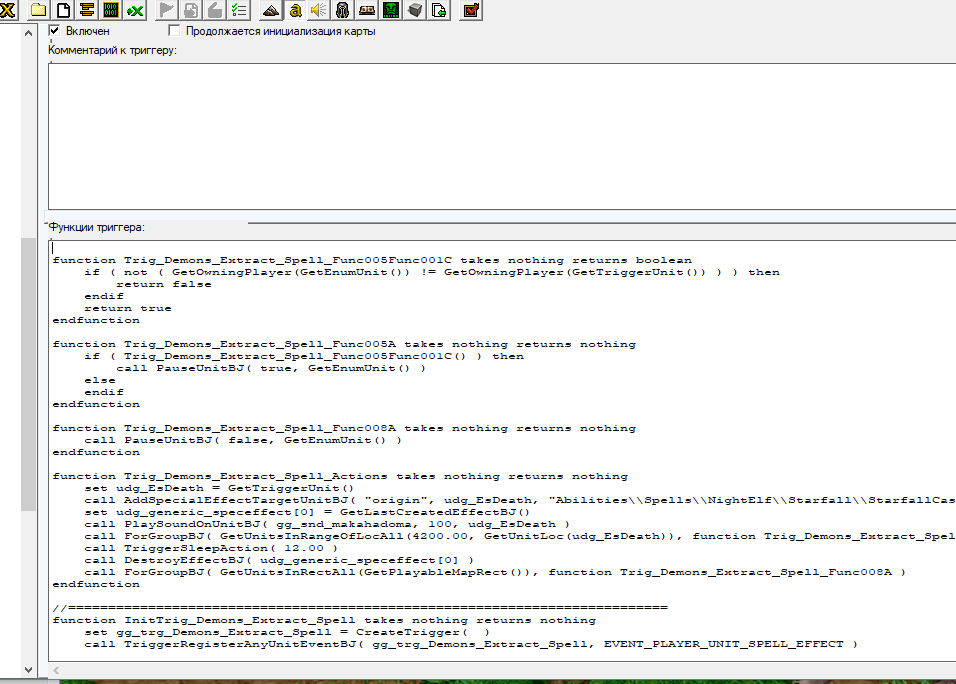Click the '//=====' separator comment line
956x684 pixels.
[360, 608]
